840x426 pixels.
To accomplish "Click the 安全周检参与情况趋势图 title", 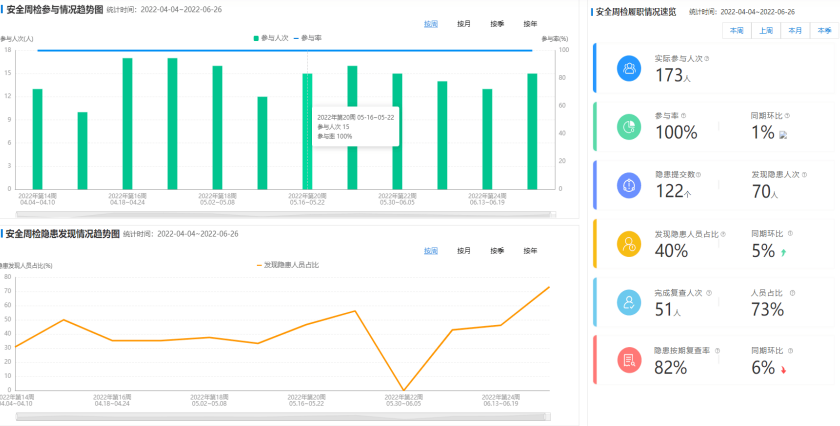I will click(x=54, y=10).
